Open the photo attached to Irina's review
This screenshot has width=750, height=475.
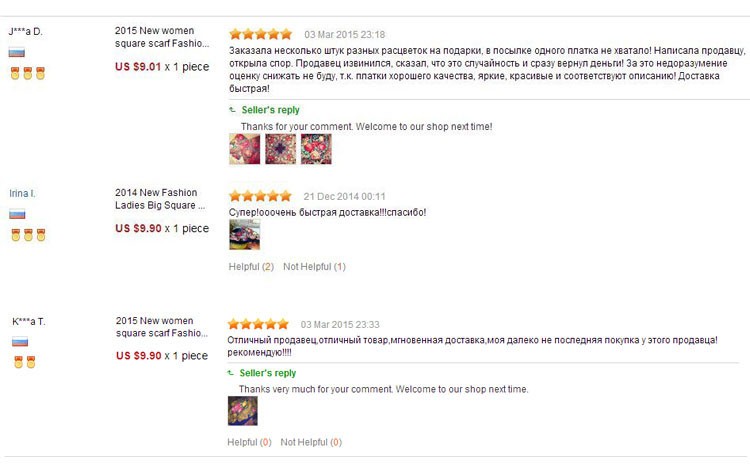[x=244, y=234]
